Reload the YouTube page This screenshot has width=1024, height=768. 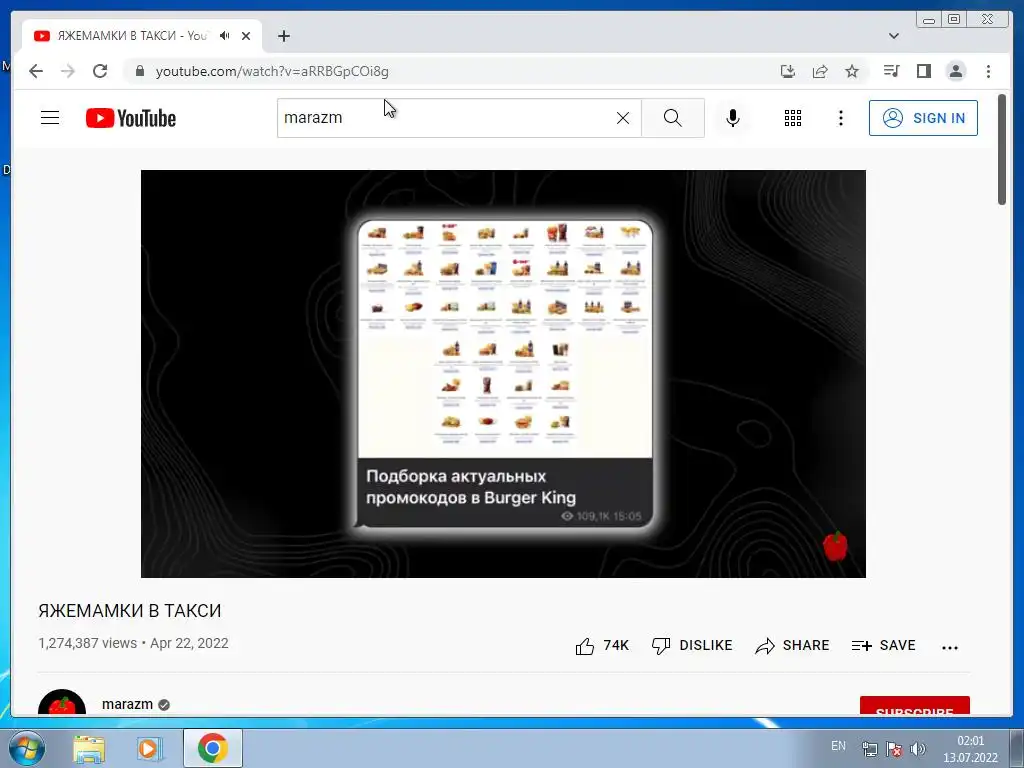tap(100, 71)
